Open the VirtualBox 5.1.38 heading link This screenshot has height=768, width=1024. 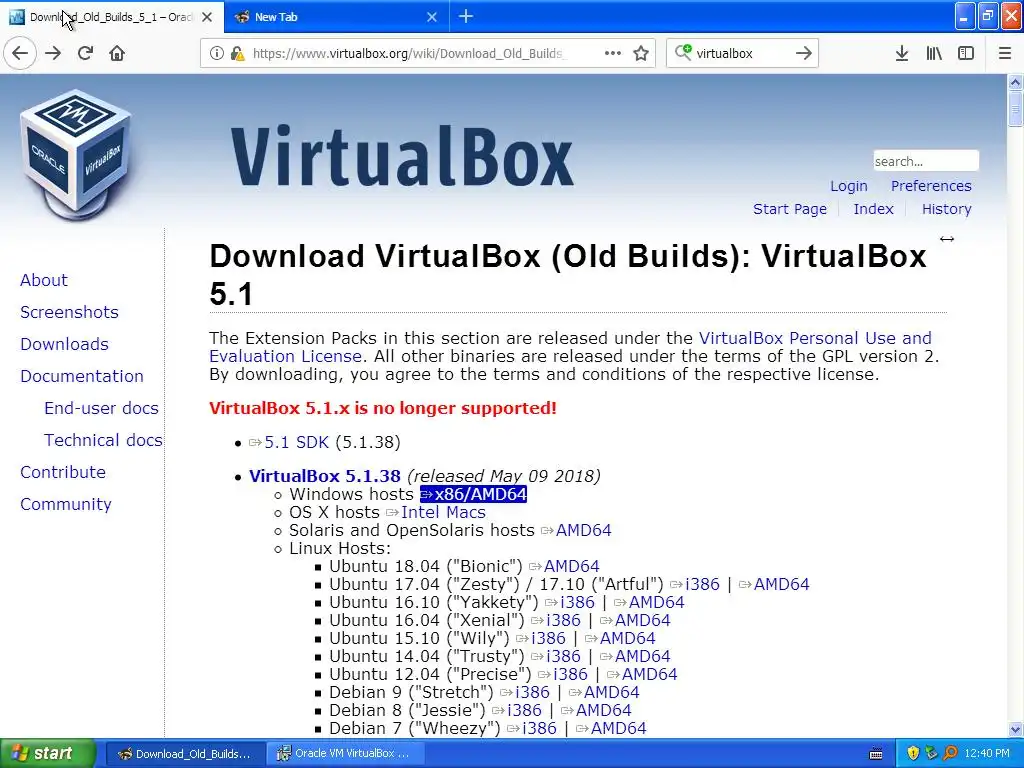(x=325, y=476)
